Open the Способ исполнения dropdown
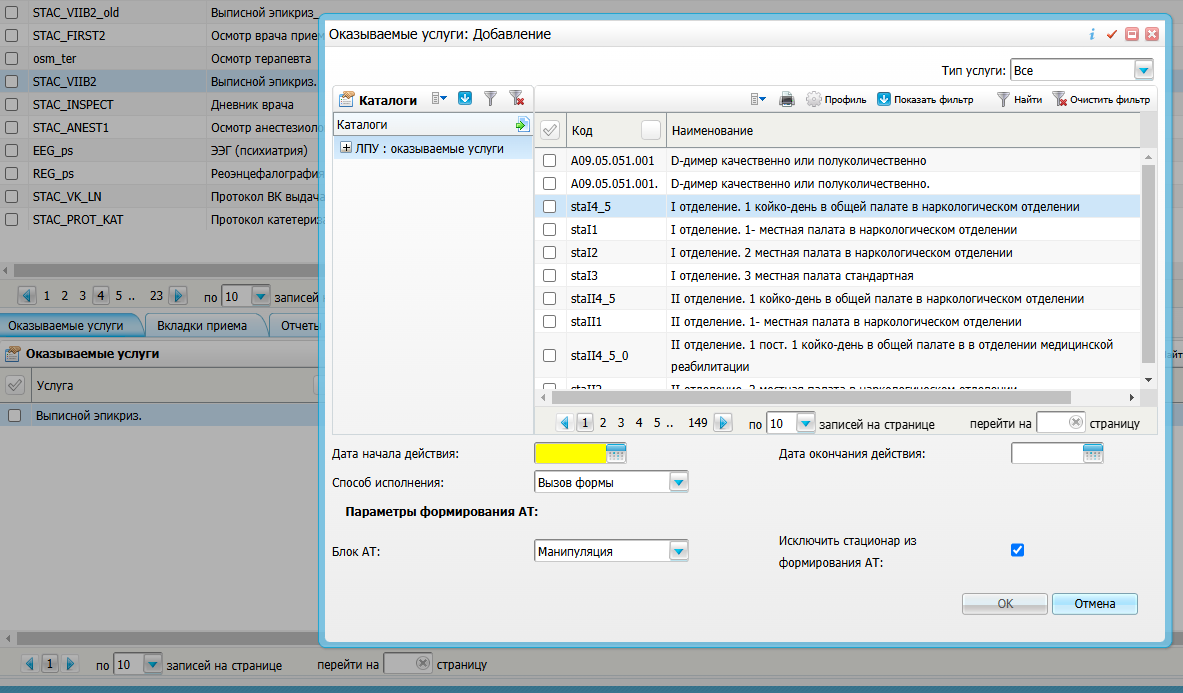 679,482
